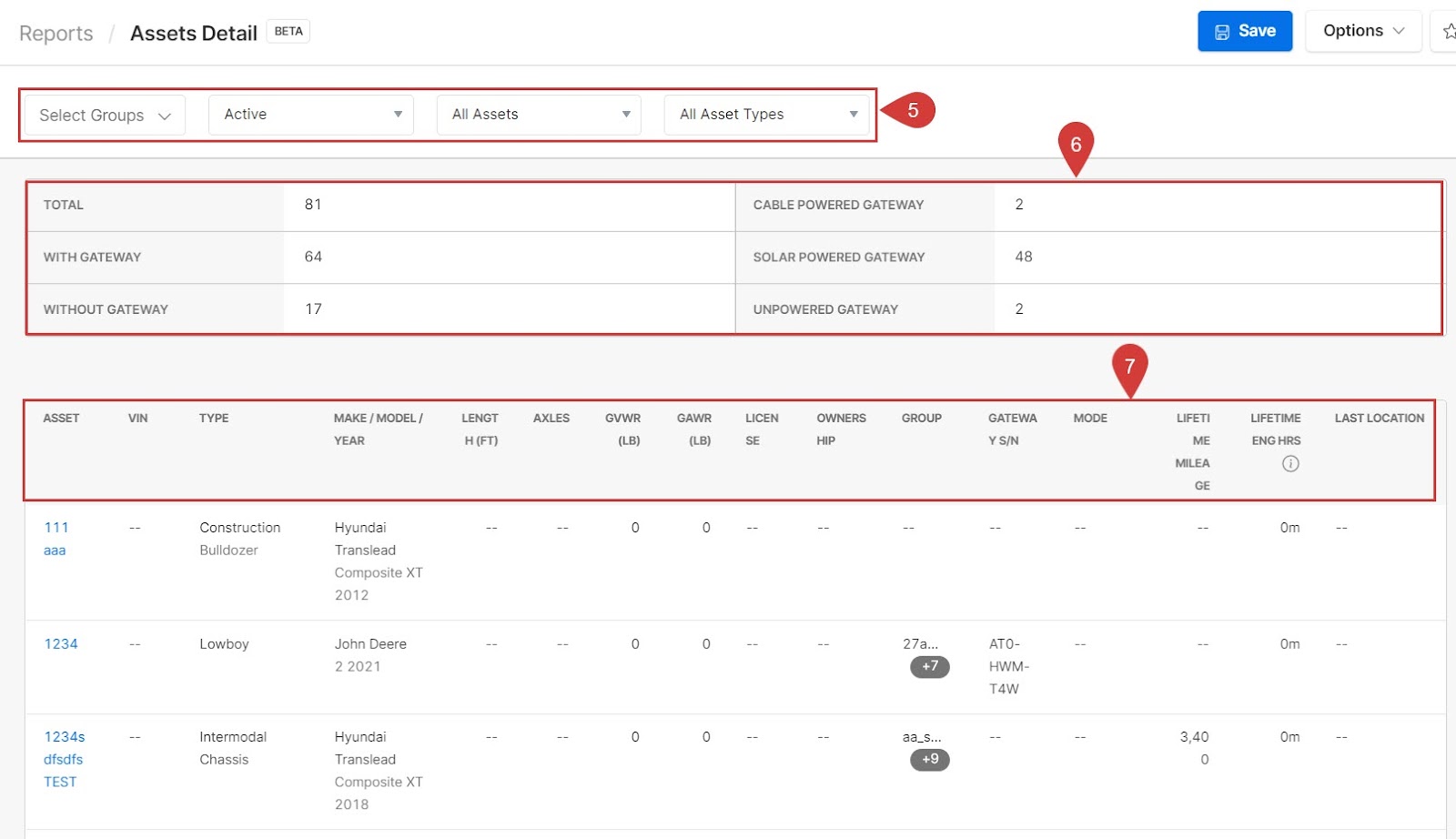The width and height of the screenshot is (1456, 839).
Task: Click the Construction Bulldozer type cell
Action: [x=240, y=539]
